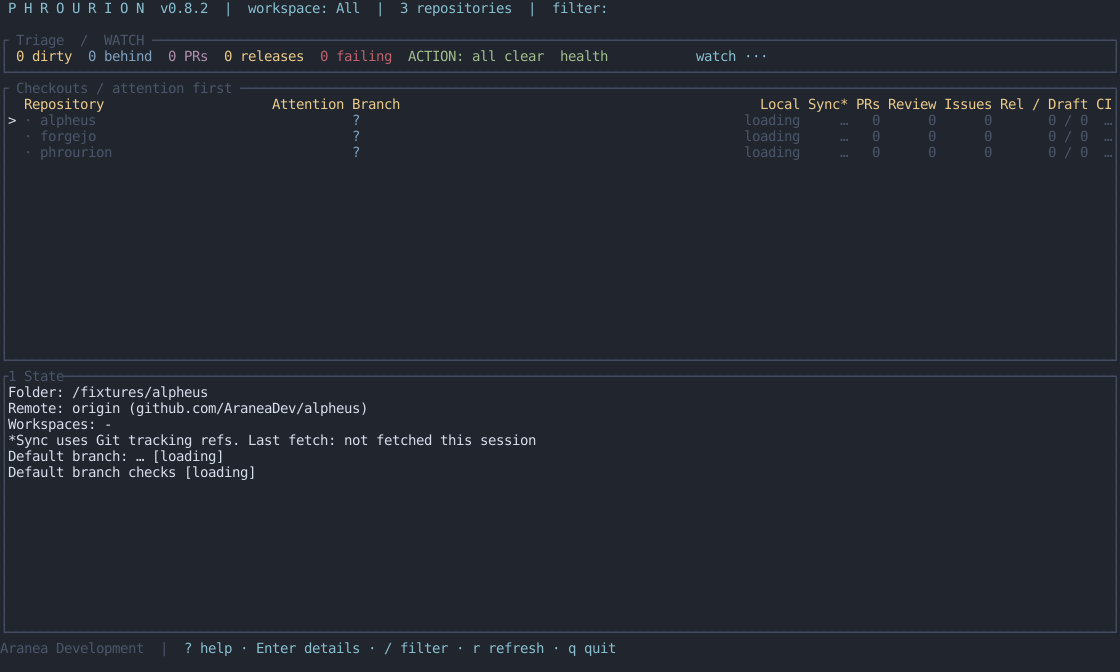Click the '0 releases' triage counter
1120x672 pixels.
(264, 56)
